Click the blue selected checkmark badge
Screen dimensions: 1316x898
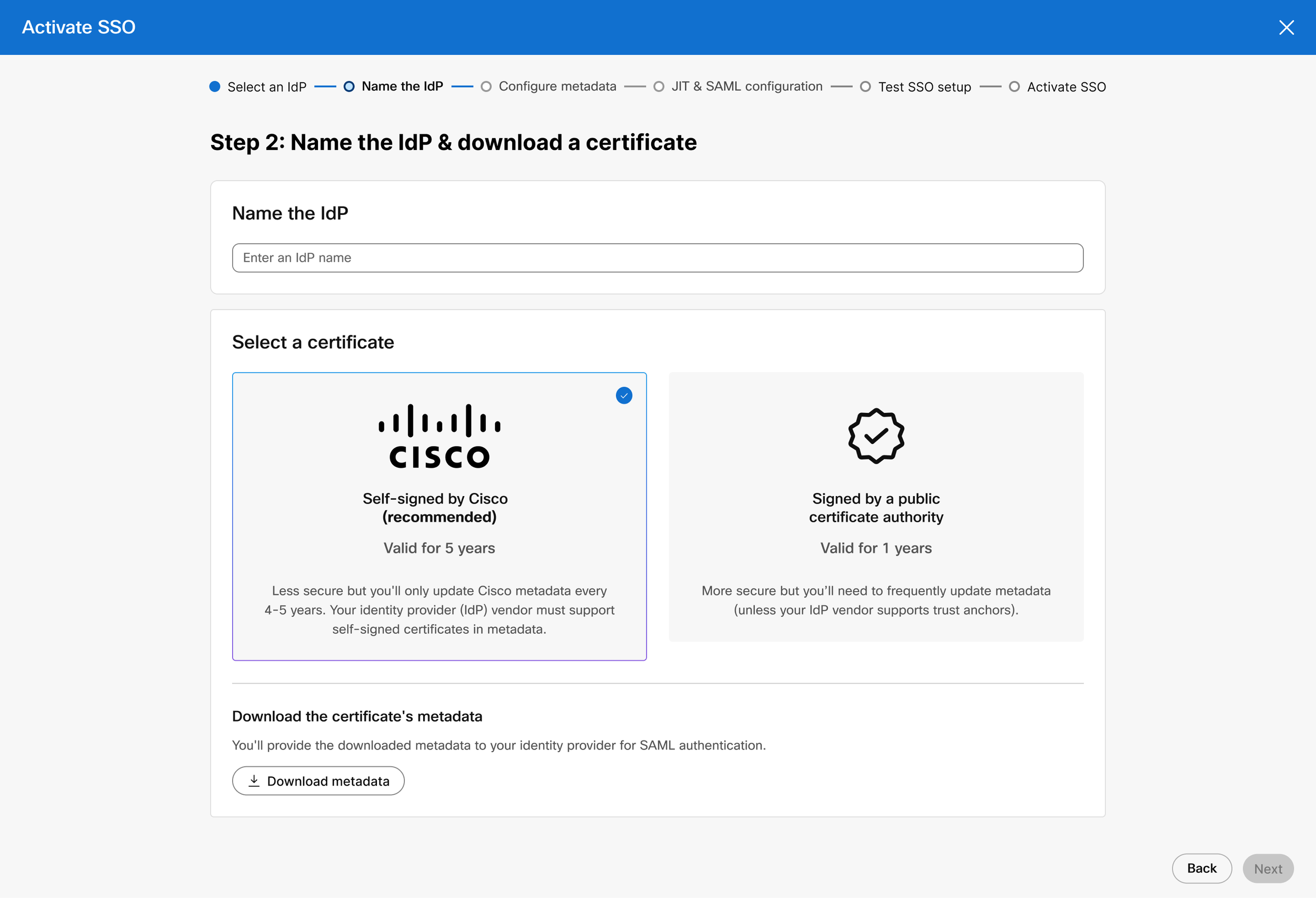point(623,396)
